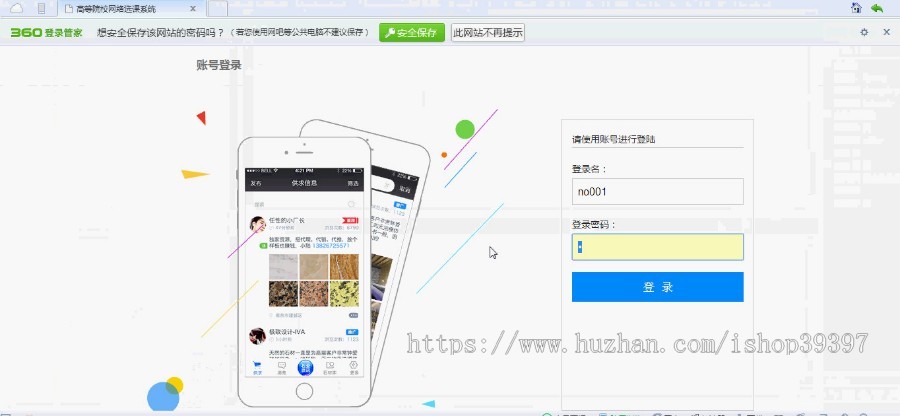Click the 安全保存 button

412,33
